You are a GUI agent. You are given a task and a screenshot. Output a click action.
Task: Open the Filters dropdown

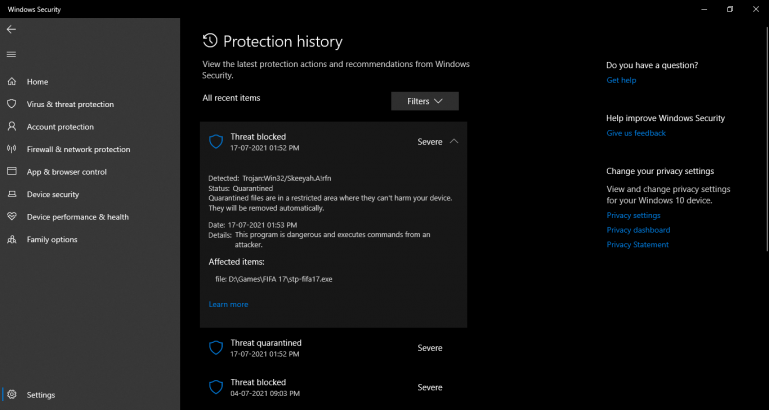tap(425, 101)
